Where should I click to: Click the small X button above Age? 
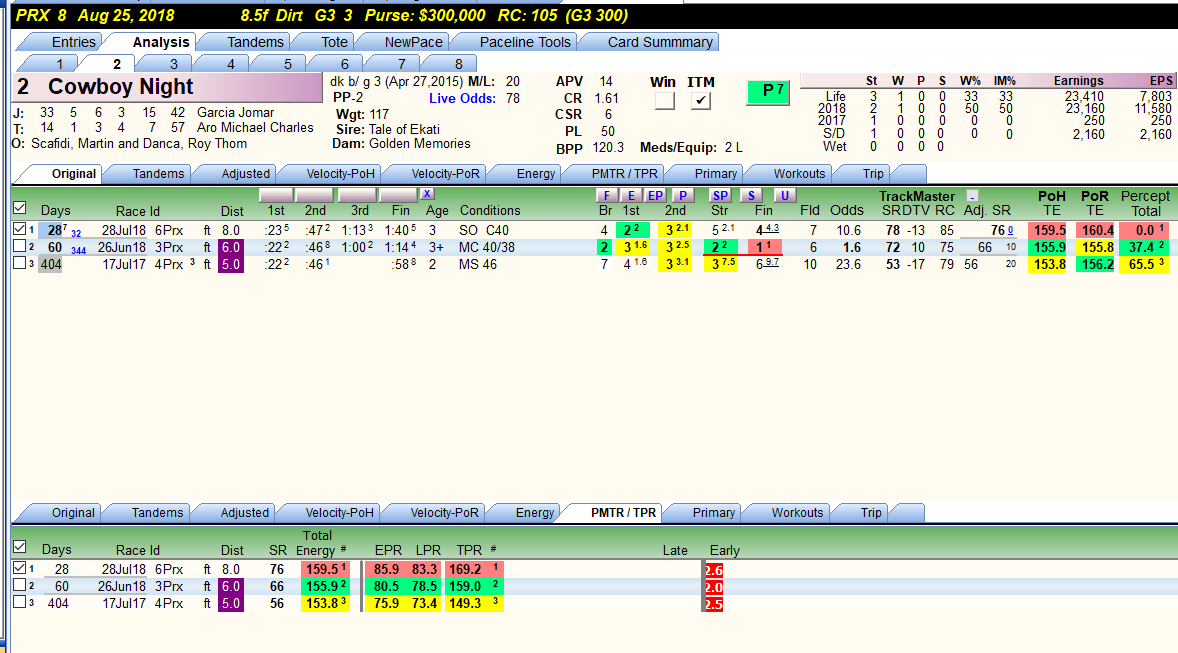(x=427, y=194)
